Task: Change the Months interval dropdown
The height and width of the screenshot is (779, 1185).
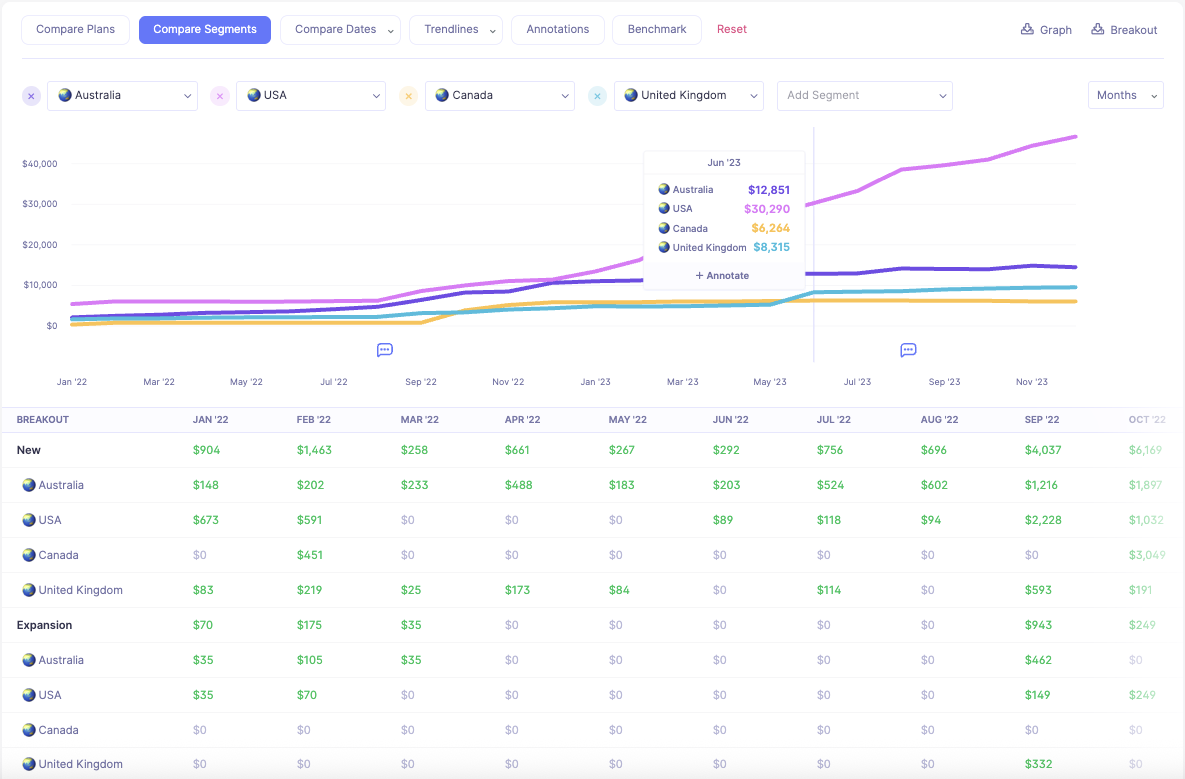Action: click(x=1125, y=95)
